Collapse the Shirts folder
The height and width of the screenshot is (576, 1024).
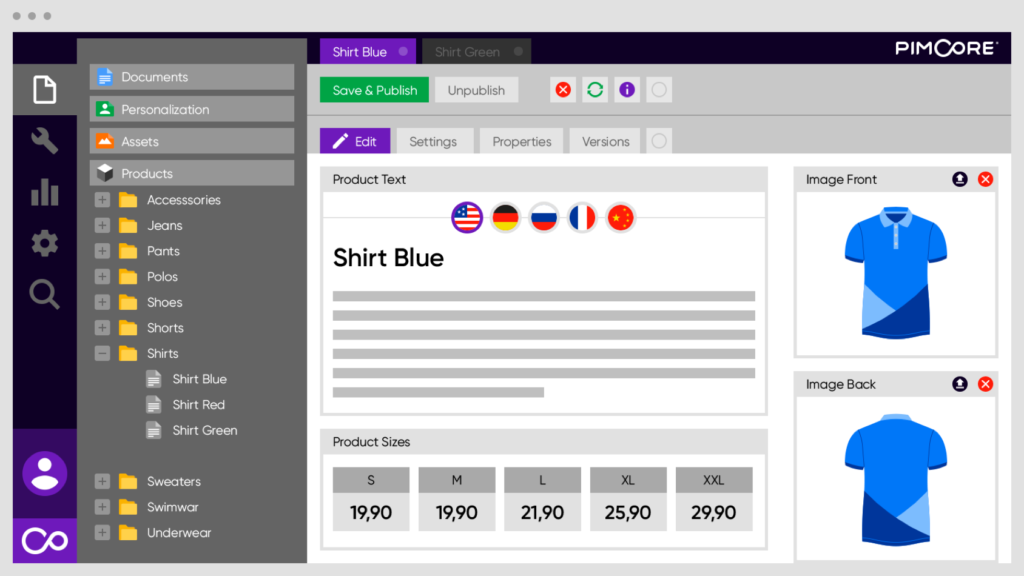pos(102,353)
